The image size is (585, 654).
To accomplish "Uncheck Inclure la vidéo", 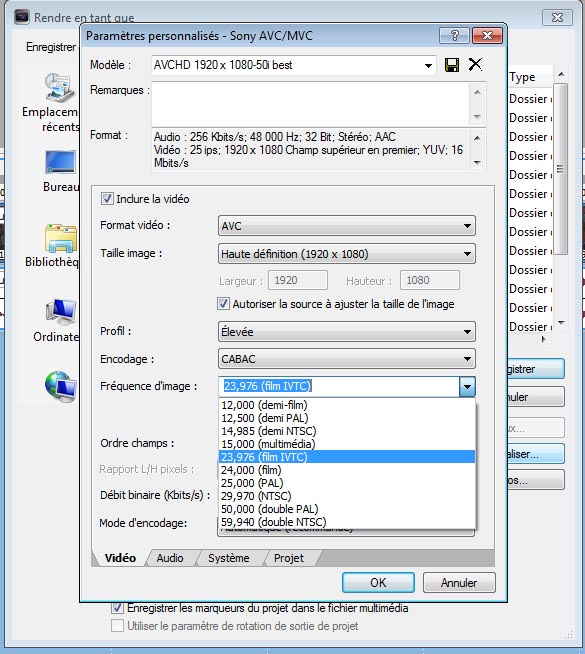I will coord(107,199).
